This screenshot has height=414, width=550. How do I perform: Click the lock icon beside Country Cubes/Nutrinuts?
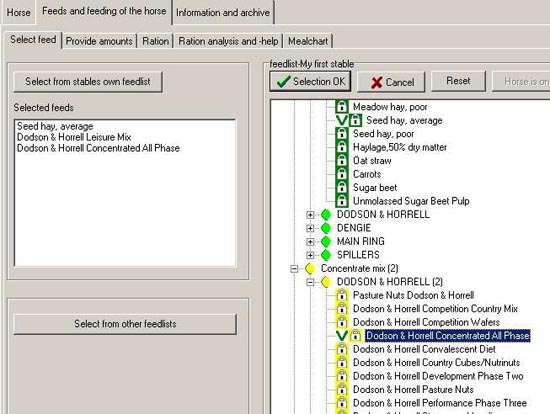click(341, 362)
